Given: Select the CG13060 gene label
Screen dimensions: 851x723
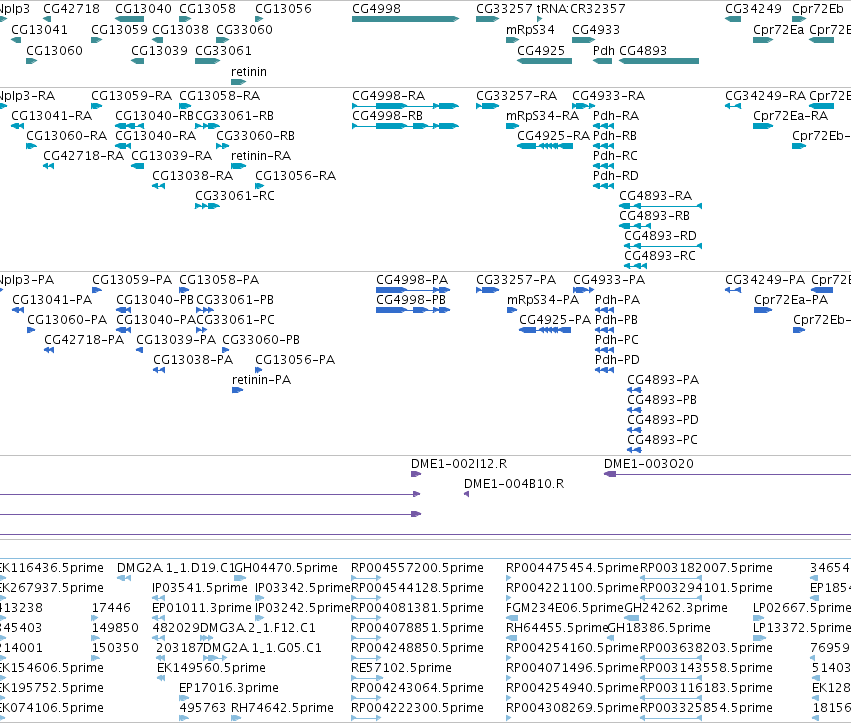Looking at the screenshot, I should 54,50.
